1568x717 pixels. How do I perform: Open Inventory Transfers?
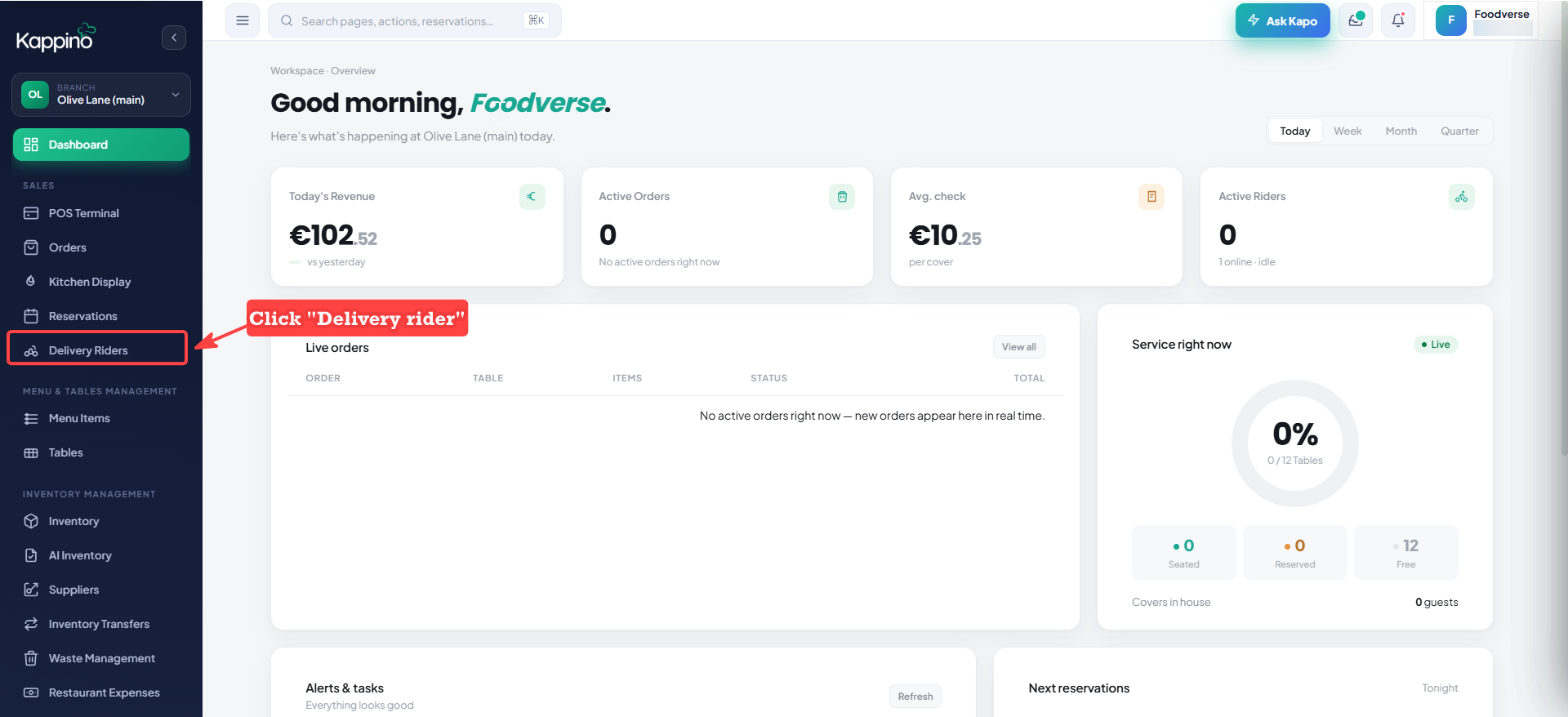(x=101, y=624)
